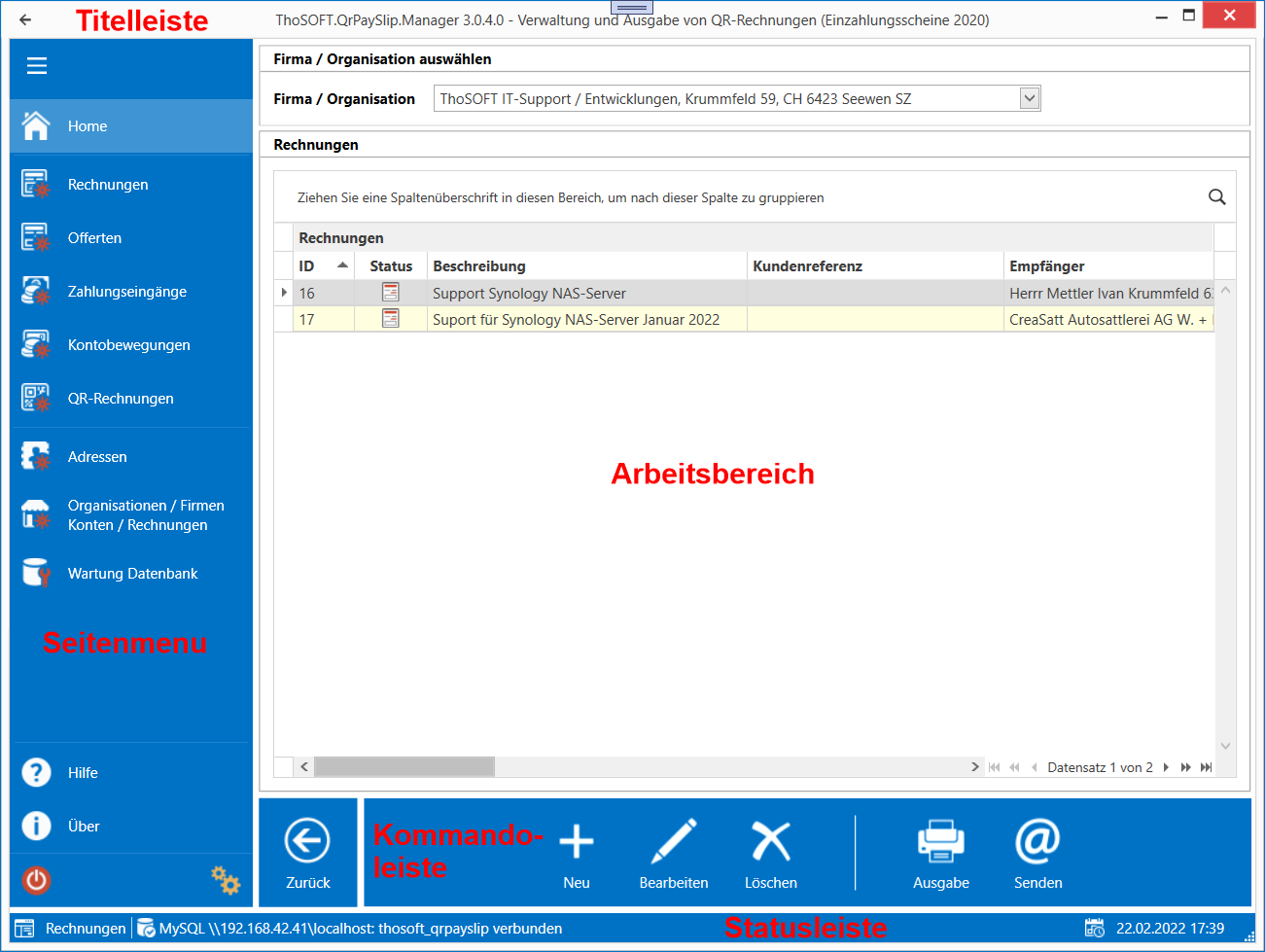The width and height of the screenshot is (1265, 952).
Task: Click ID cell 17
Action: click(x=324, y=319)
